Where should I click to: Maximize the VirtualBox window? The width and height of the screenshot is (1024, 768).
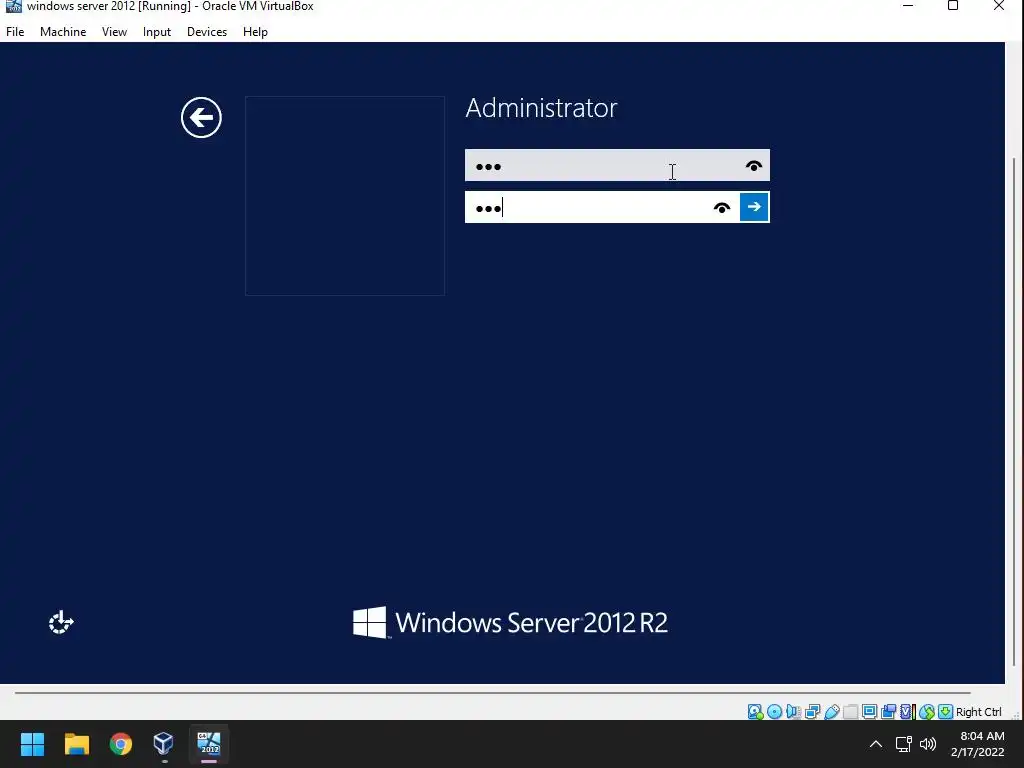click(x=953, y=6)
